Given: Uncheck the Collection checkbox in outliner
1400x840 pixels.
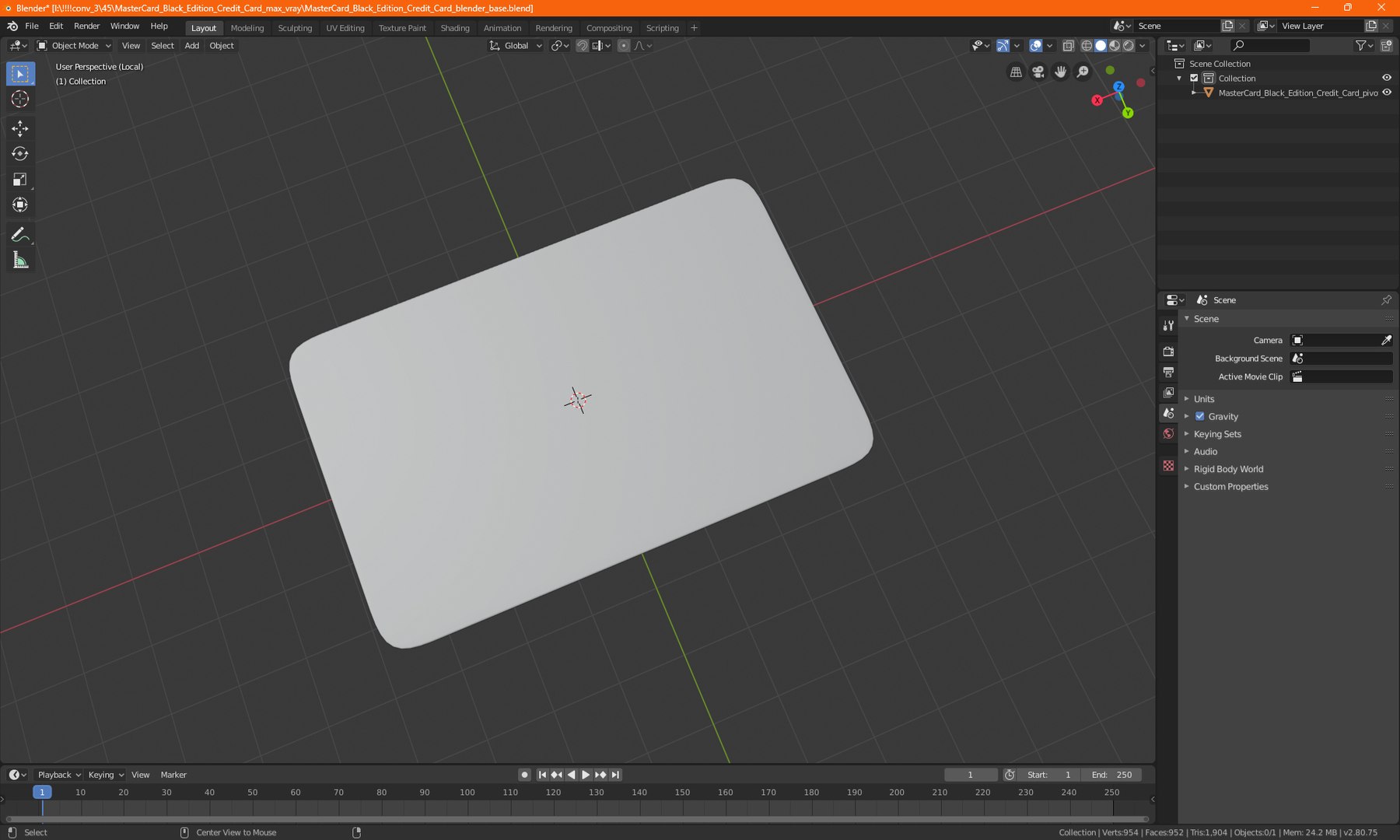Looking at the screenshot, I should coord(1194,78).
